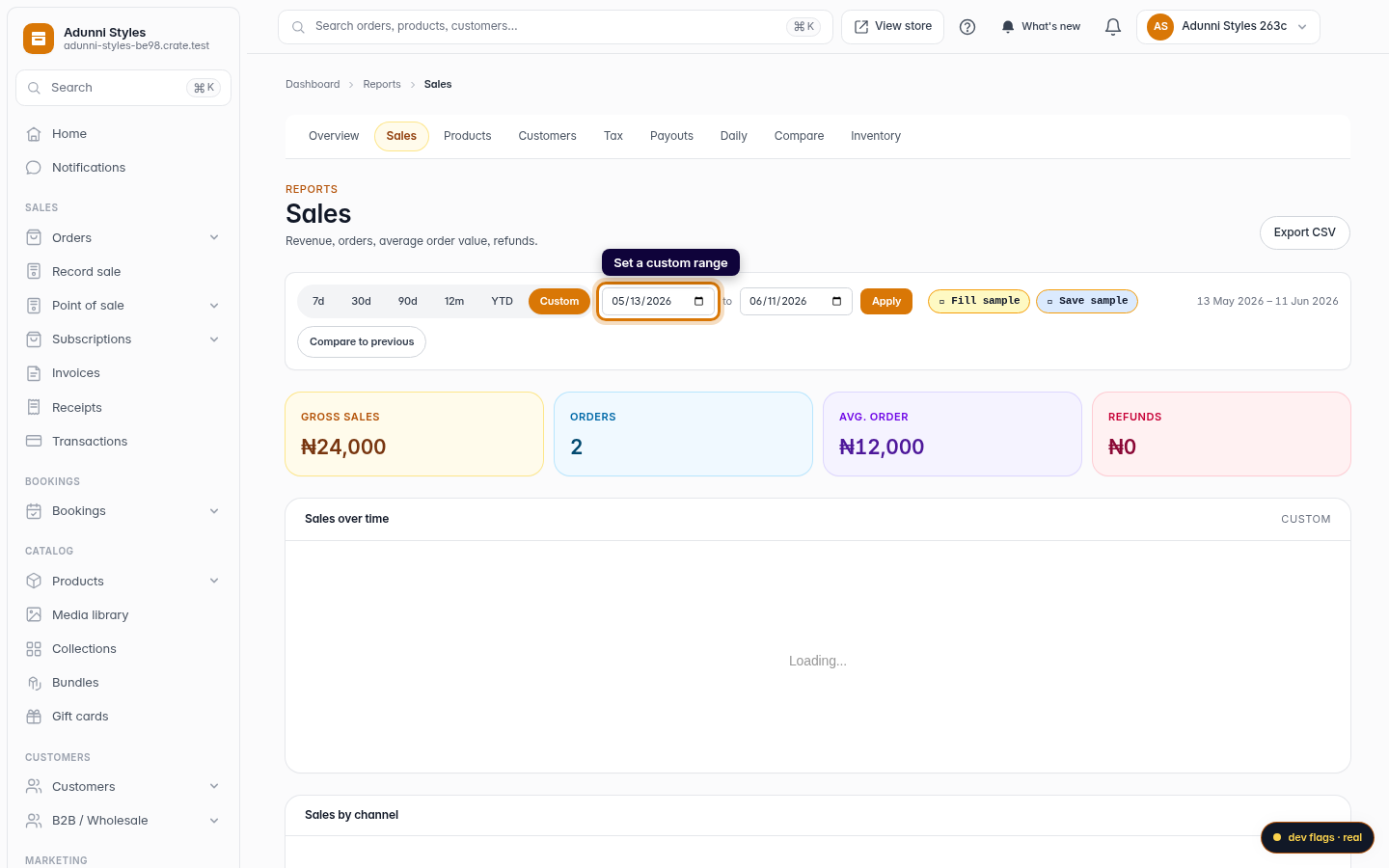Click the Customers people icon in sidebar

[x=34, y=787]
